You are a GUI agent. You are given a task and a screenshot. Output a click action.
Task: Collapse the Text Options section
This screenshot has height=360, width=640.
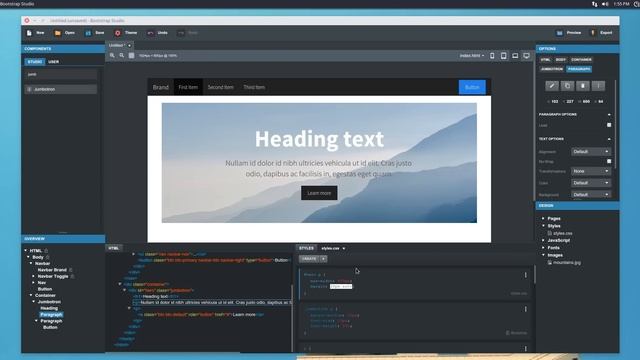point(609,139)
